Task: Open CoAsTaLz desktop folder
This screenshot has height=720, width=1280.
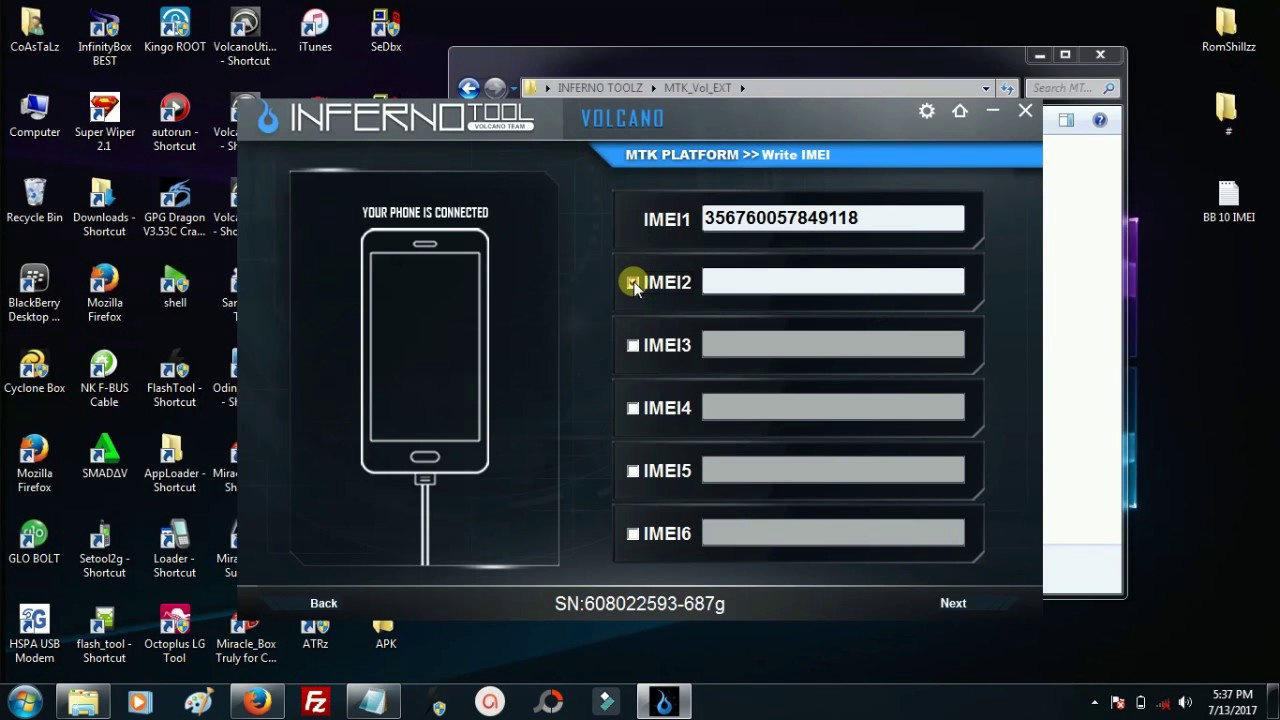Action: click(x=34, y=30)
